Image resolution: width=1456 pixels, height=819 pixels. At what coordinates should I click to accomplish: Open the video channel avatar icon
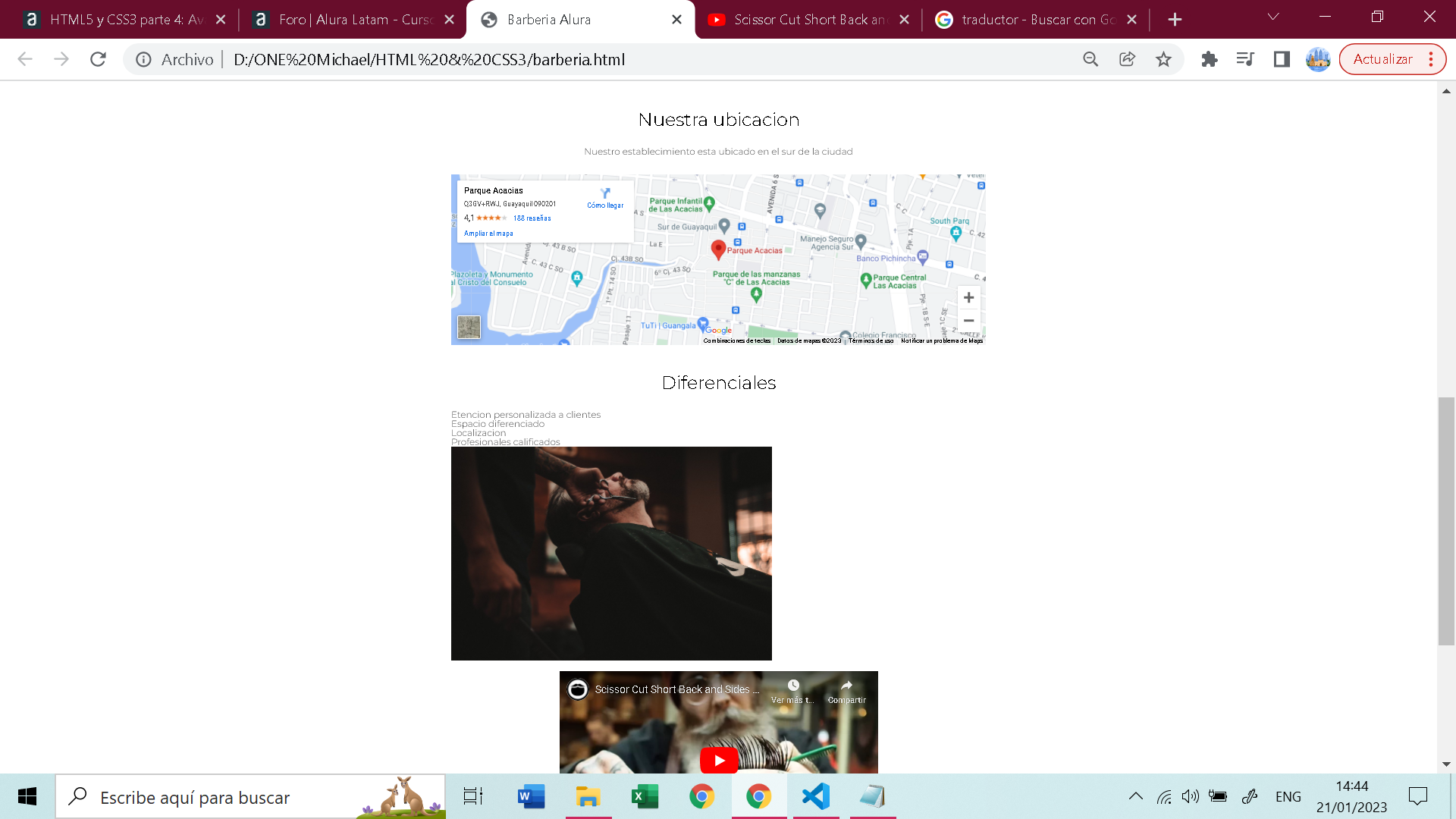click(x=578, y=689)
